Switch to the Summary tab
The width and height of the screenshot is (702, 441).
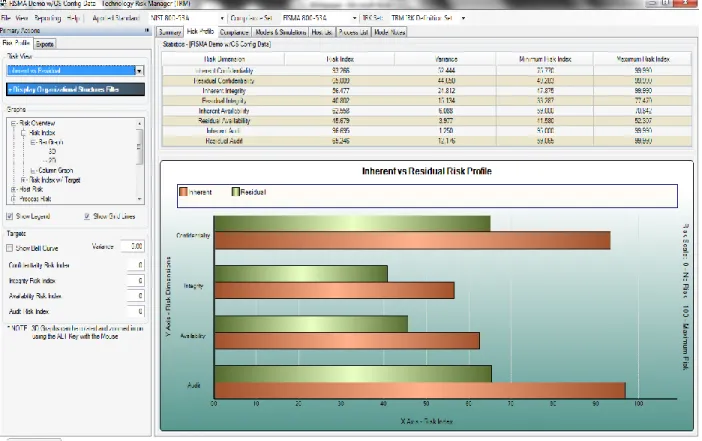[x=170, y=32]
